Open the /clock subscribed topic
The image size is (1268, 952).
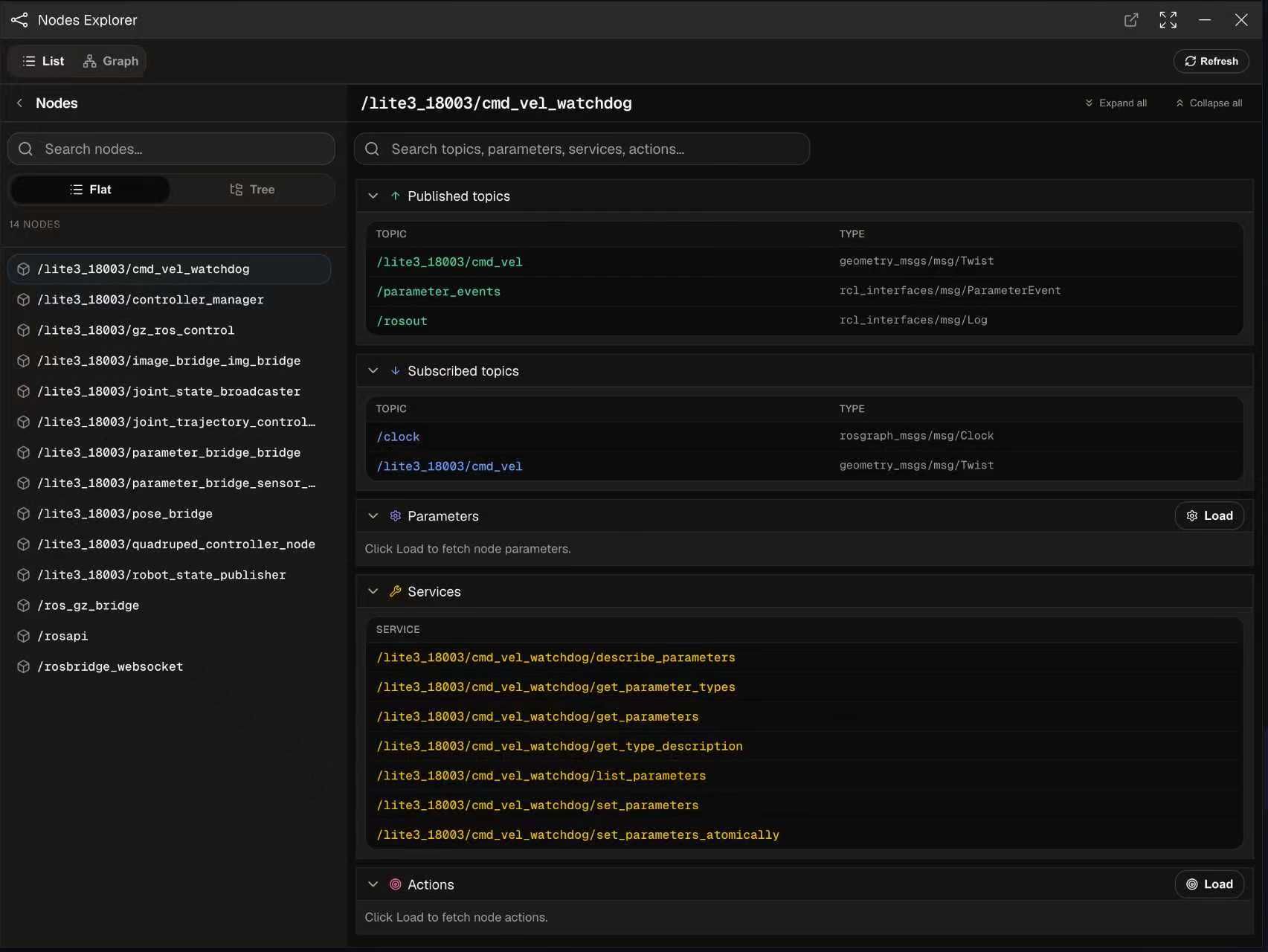click(398, 437)
